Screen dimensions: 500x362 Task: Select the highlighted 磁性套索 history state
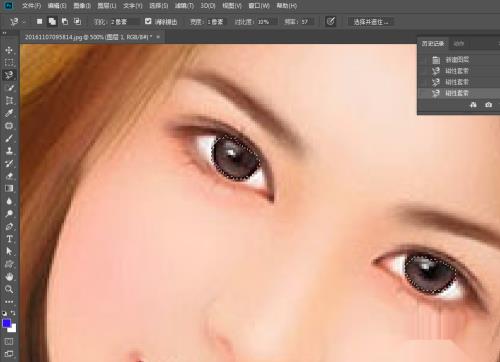(x=459, y=93)
